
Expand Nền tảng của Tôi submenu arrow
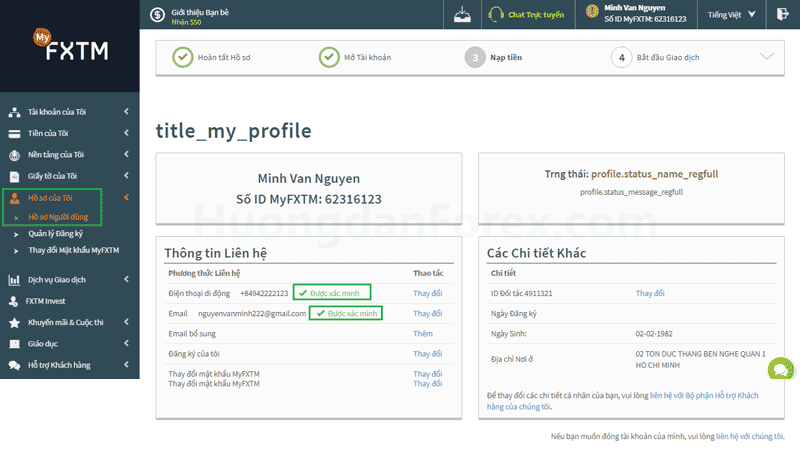tap(126, 154)
